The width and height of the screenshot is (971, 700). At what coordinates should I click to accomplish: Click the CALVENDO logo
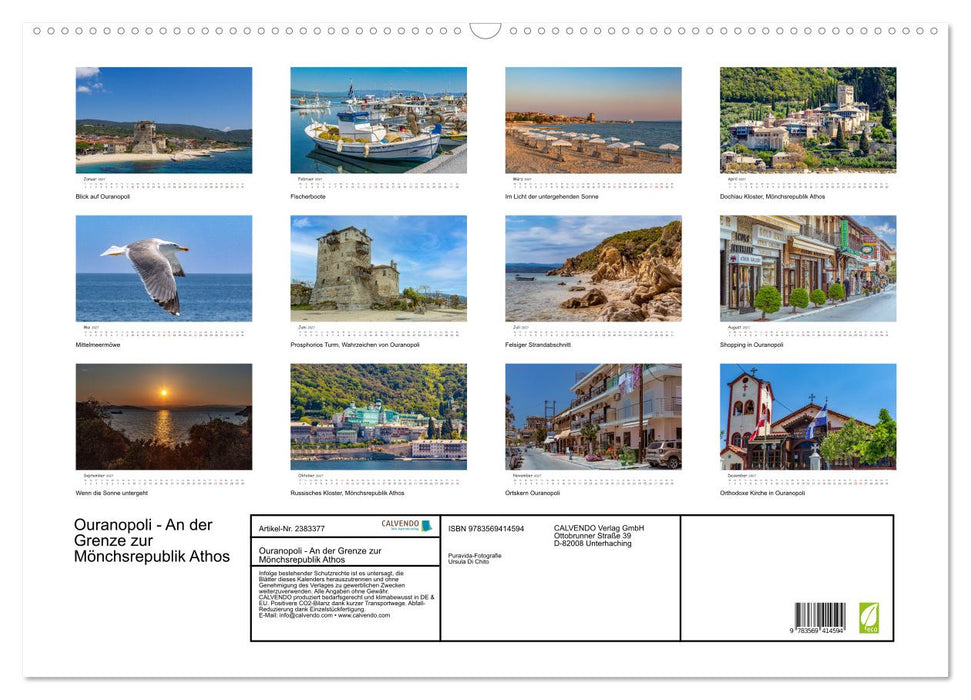pyautogui.click(x=406, y=525)
